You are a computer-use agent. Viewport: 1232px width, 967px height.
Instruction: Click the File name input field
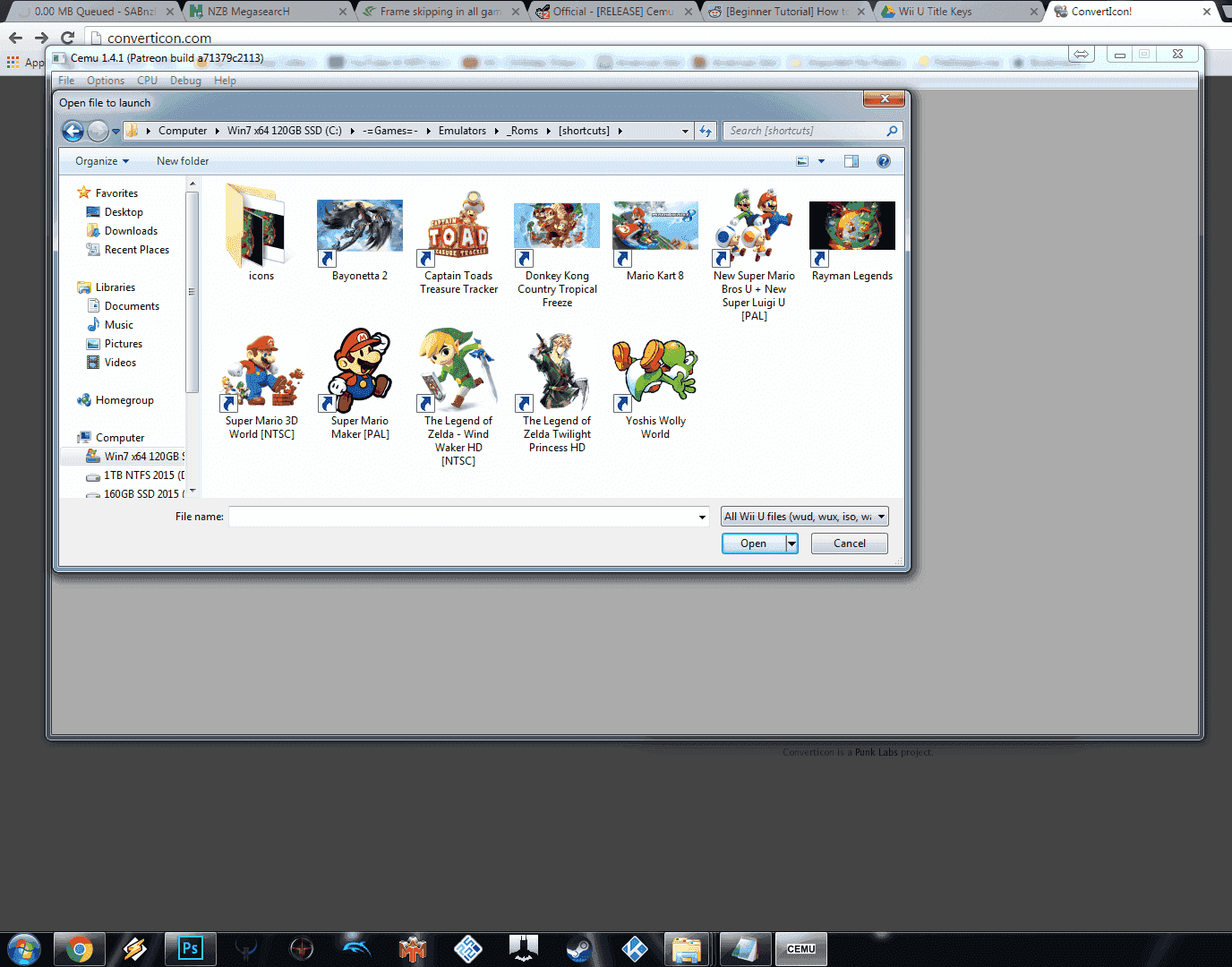[463, 517]
